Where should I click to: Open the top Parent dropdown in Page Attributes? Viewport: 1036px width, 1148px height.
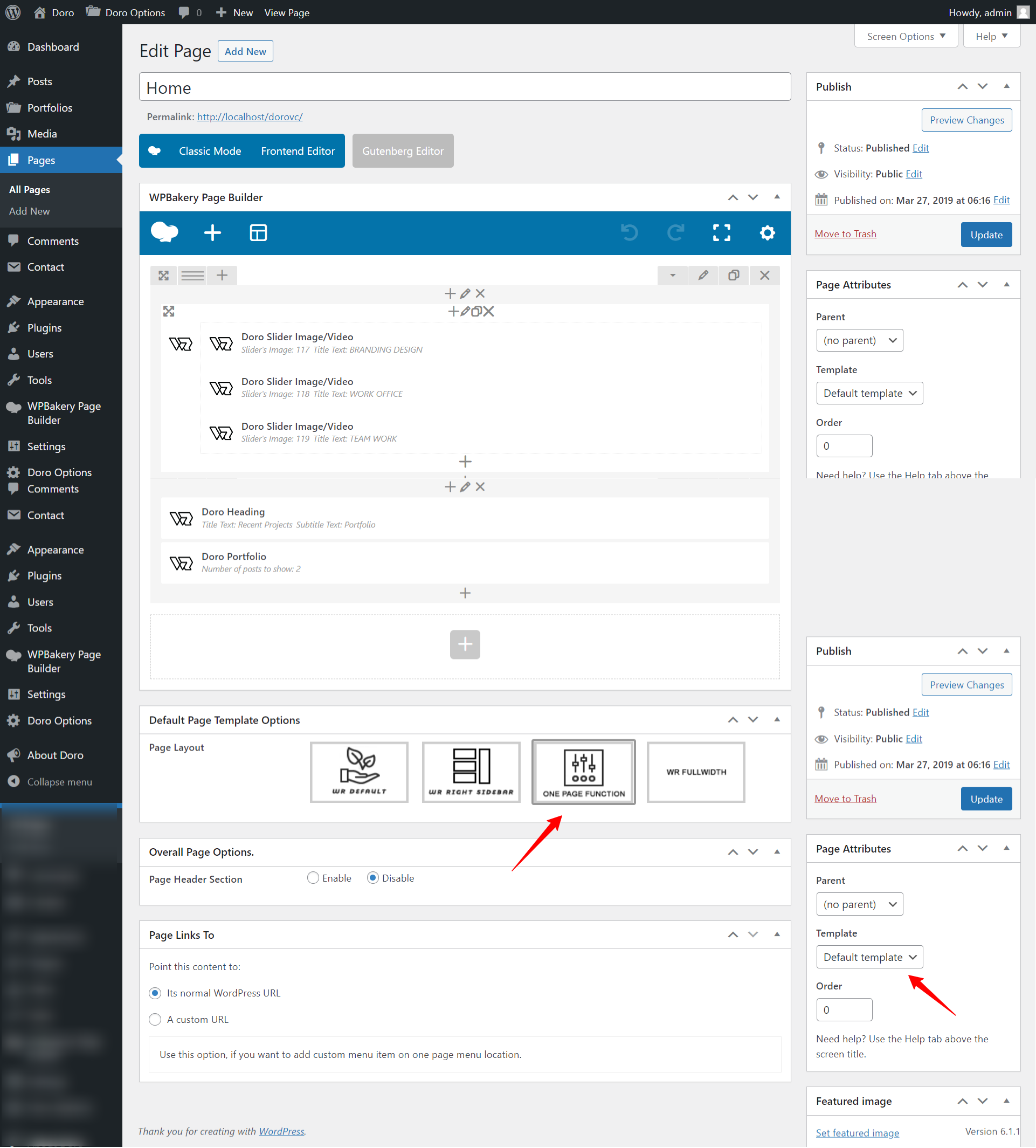pyautogui.click(x=860, y=341)
